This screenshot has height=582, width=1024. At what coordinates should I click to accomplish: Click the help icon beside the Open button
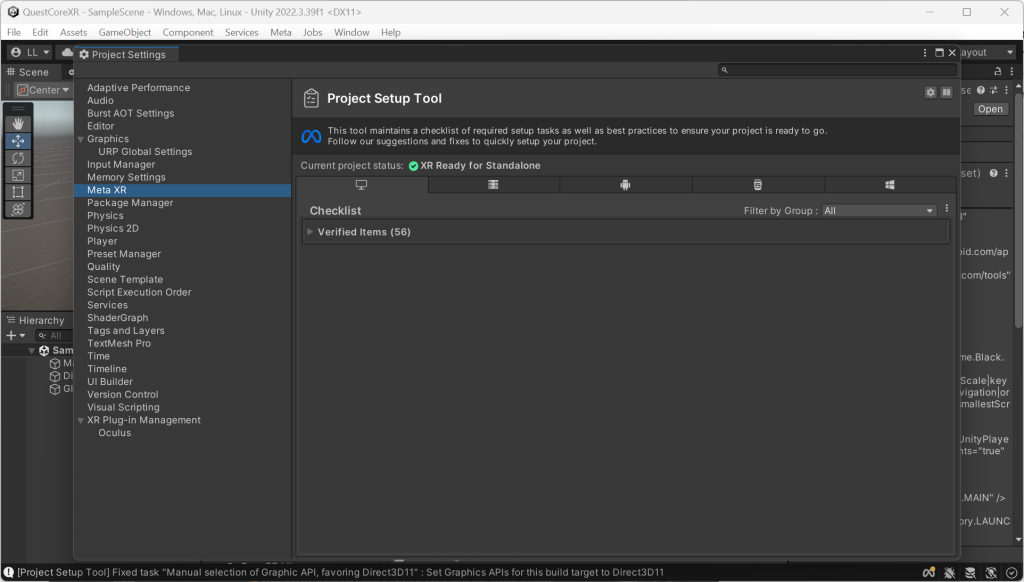click(981, 90)
